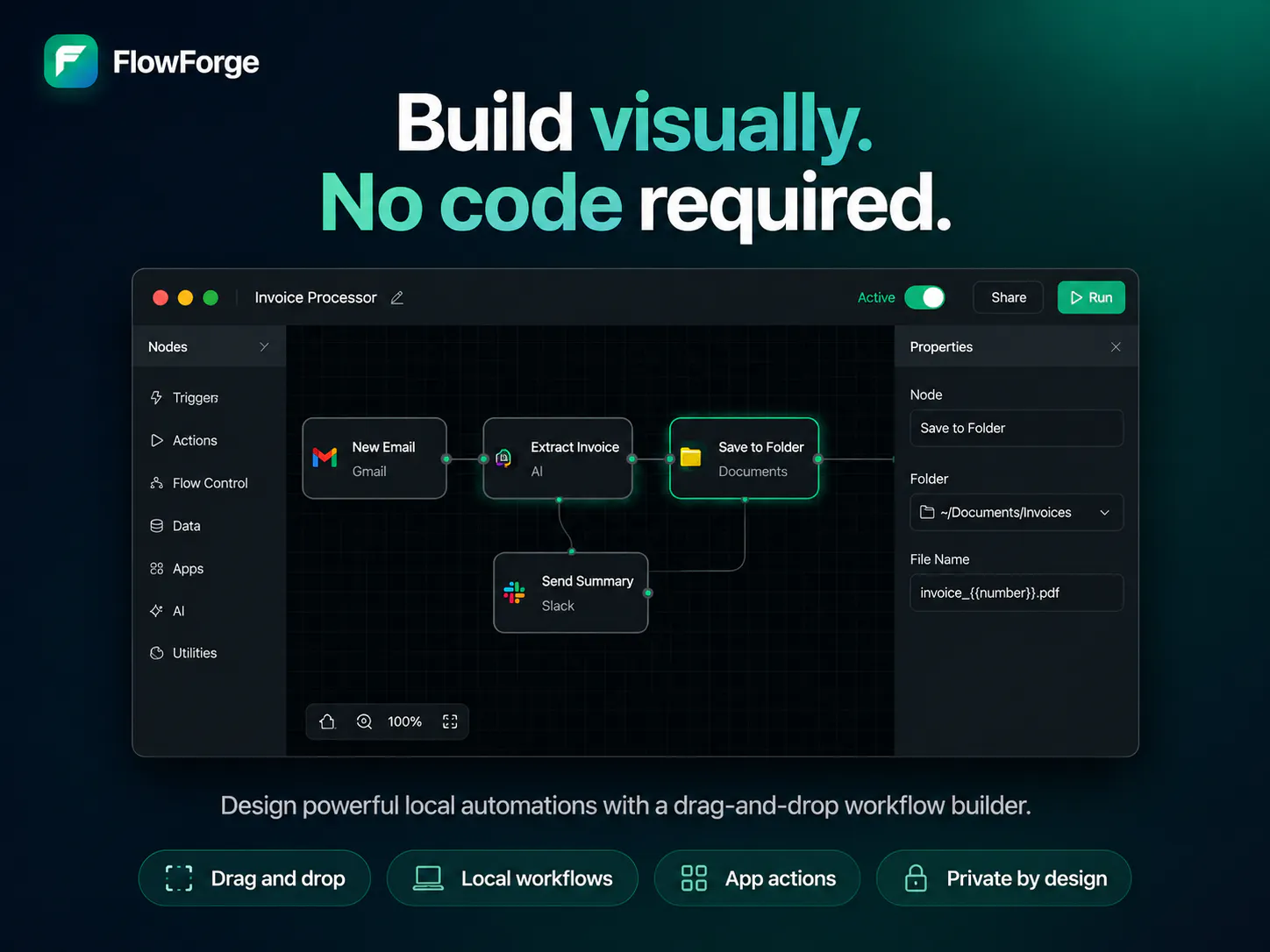Click the App actions pill
1270x952 pixels.
click(x=757, y=878)
